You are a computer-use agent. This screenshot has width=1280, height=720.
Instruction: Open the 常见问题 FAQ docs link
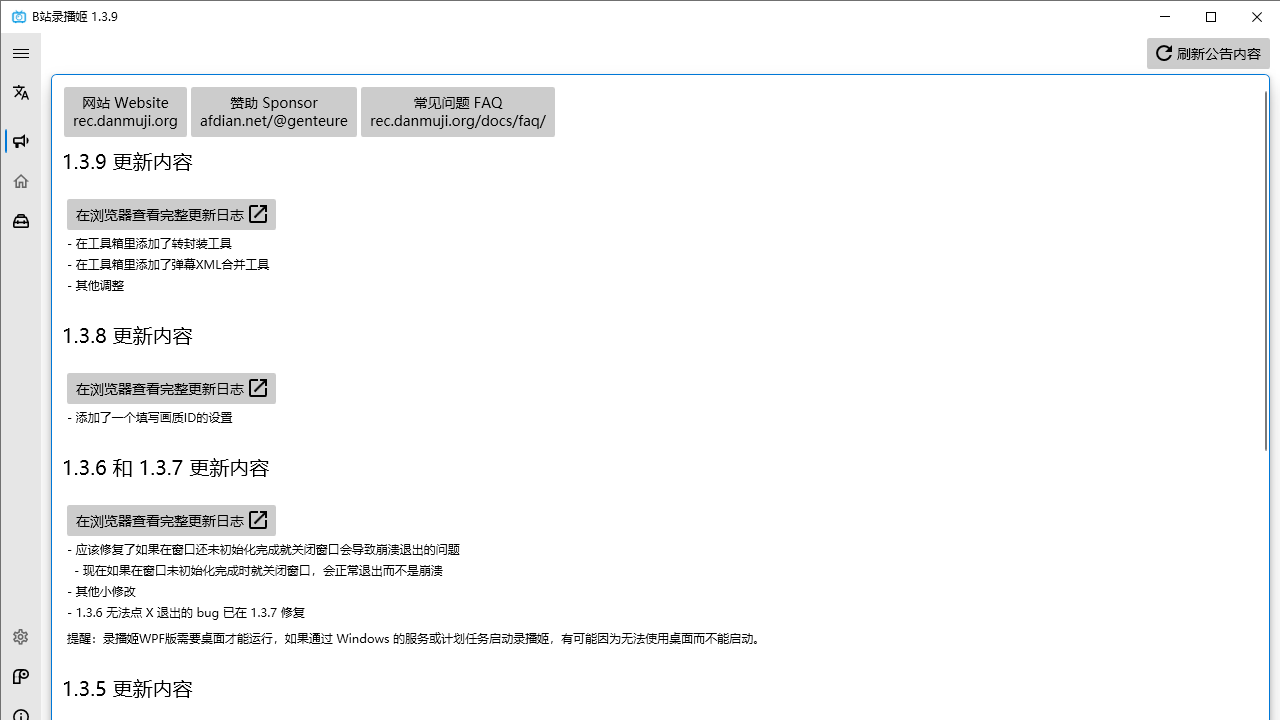click(x=457, y=111)
